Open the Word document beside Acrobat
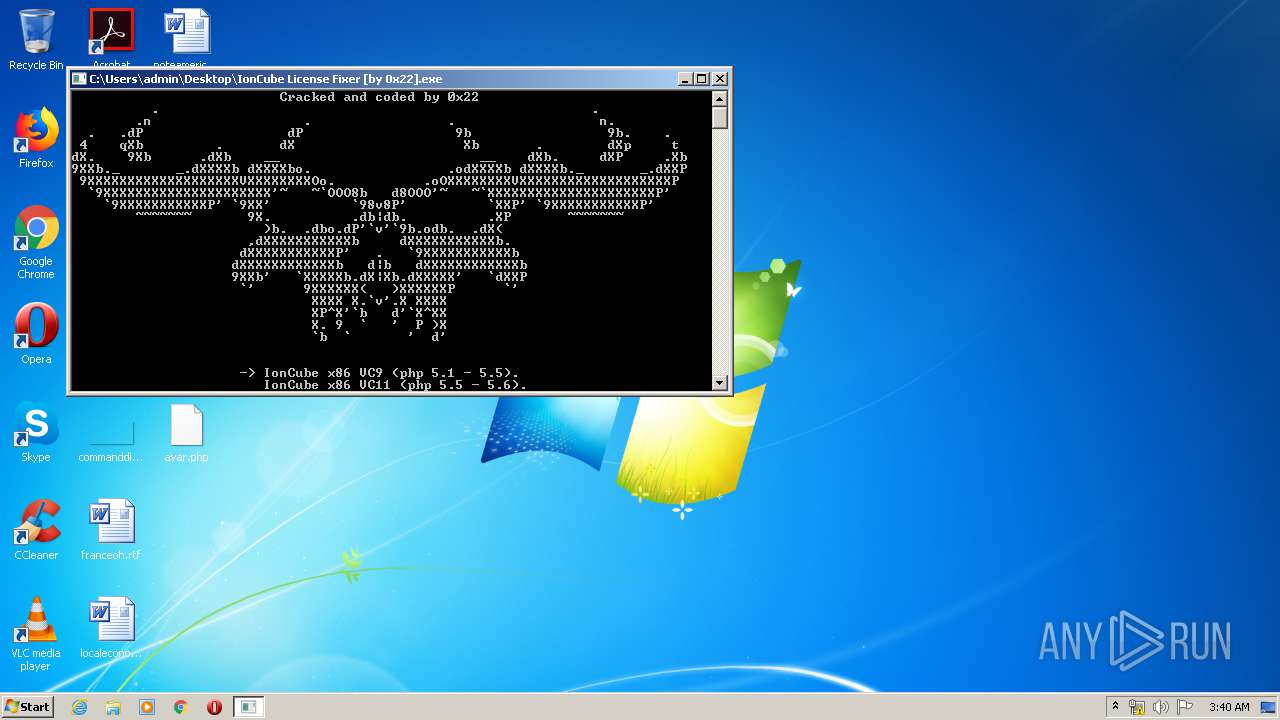The width and height of the screenshot is (1280, 720). [186, 38]
